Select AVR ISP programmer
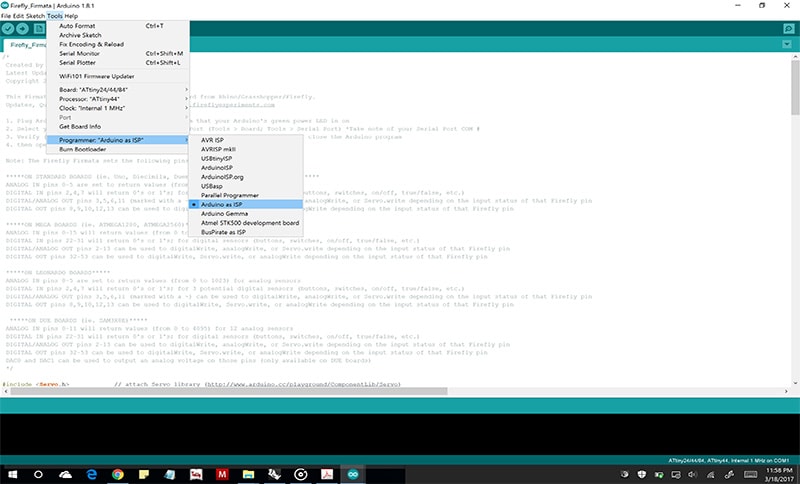 [x=246, y=140]
